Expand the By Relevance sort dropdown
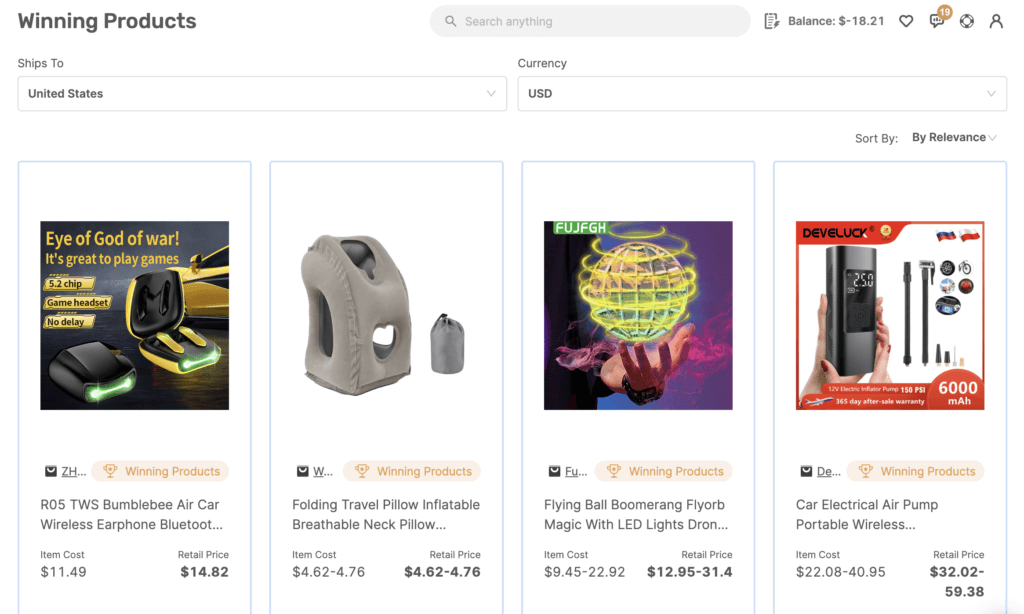The width and height of the screenshot is (1024, 614). [948, 138]
